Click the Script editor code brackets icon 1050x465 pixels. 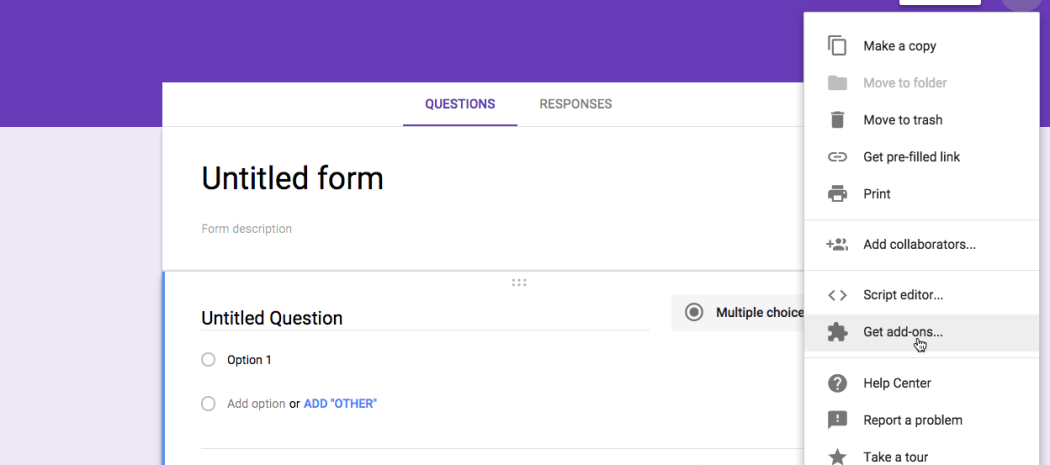(837, 295)
